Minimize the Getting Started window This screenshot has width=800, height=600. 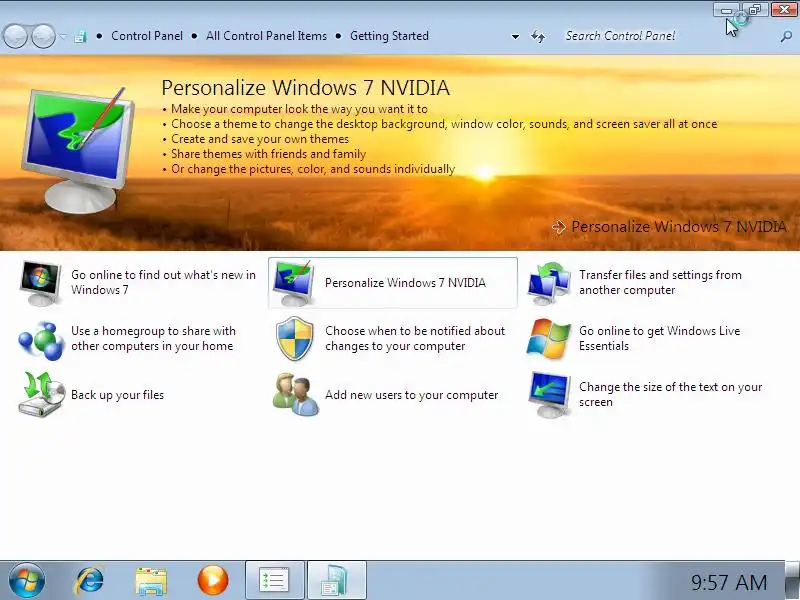[x=727, y=10]
